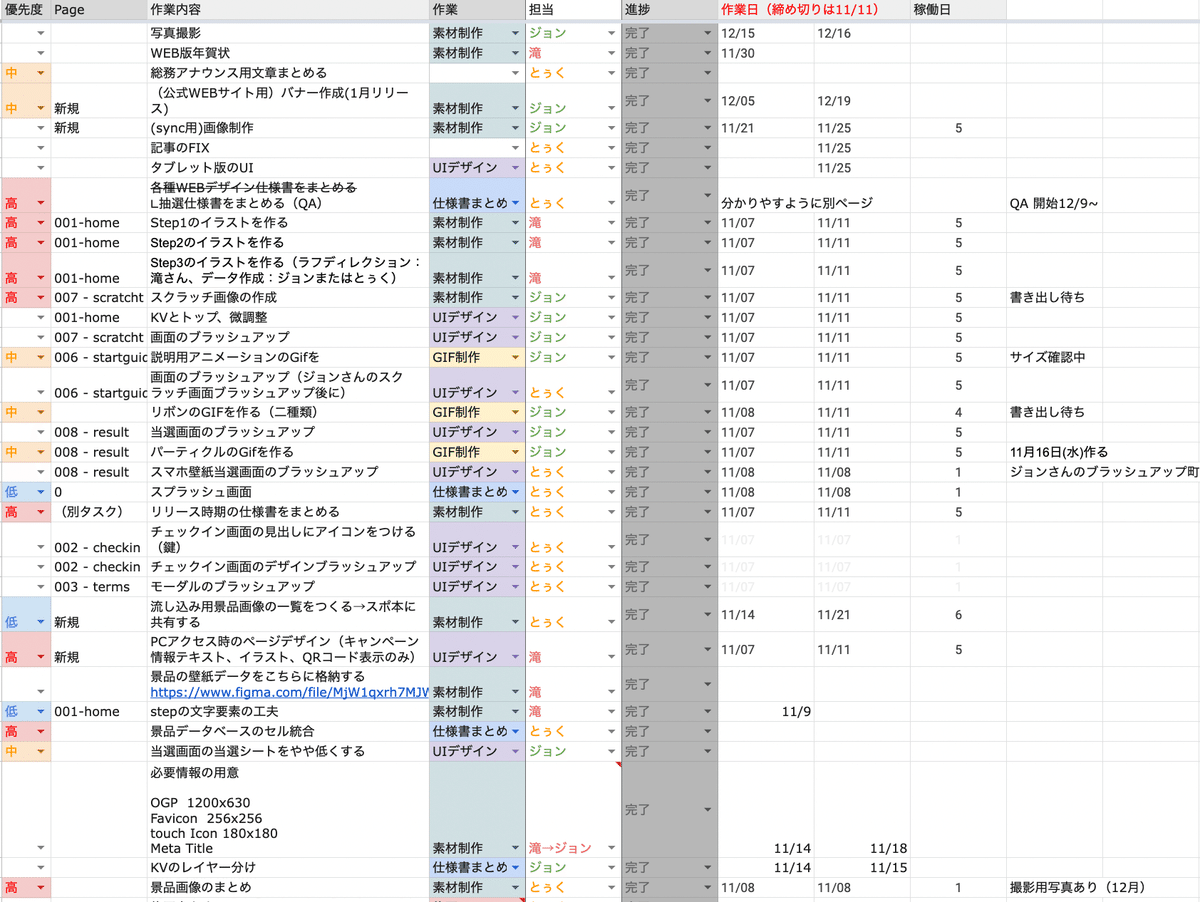Select the Page column header
This screenshot has width=1200, height=902.
[x=99, y=9]
